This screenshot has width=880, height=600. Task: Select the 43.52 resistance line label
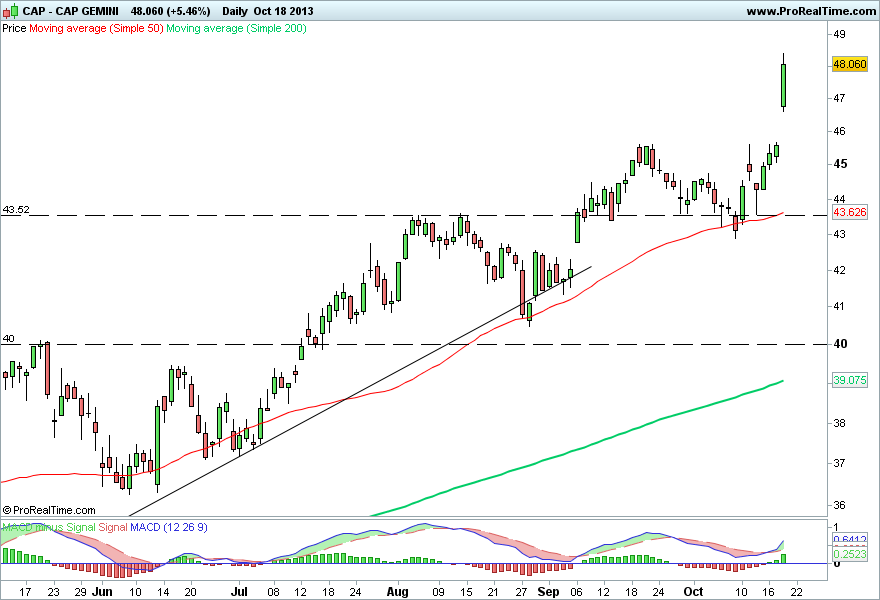point(16,210)
